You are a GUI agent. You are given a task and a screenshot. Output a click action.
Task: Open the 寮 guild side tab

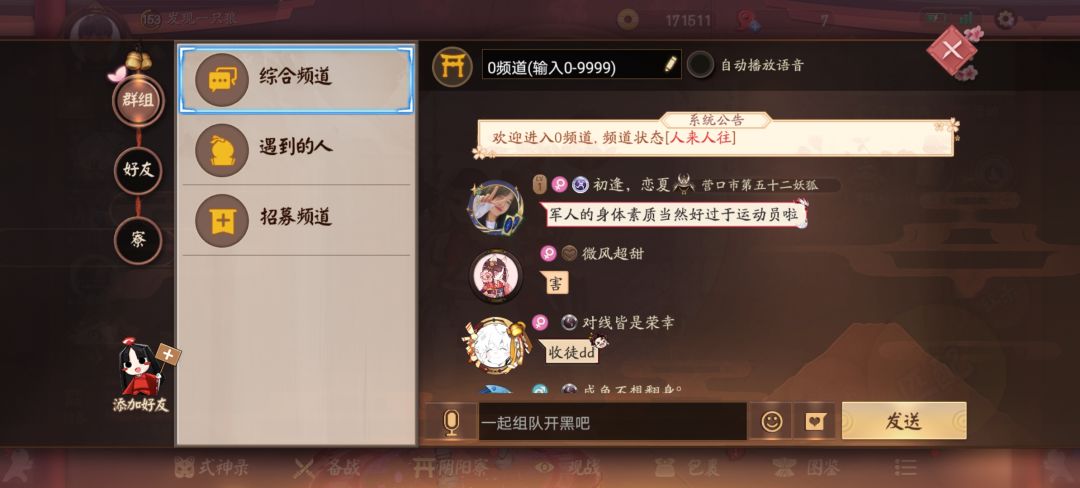(x=138, y=240)
